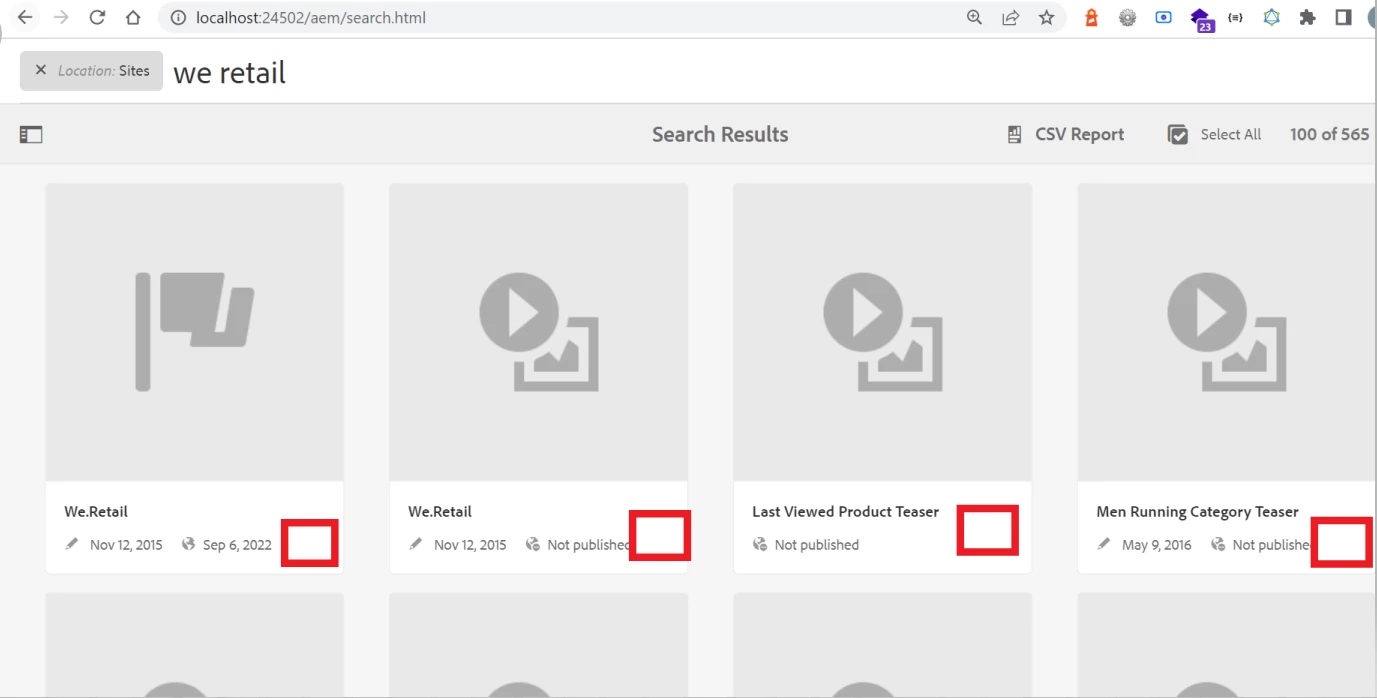Click 'Not published' on second We.Retail card

pos(588,545)
